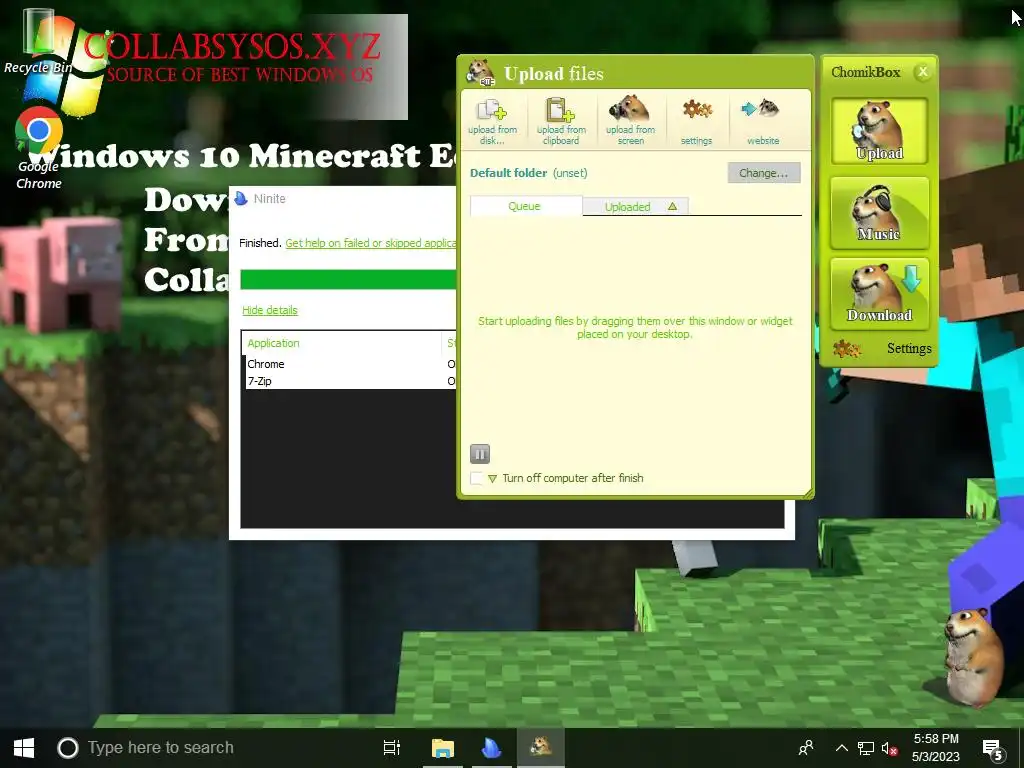Close the ChomikBox widget with X
The image size is (1024, 768).
922,72
